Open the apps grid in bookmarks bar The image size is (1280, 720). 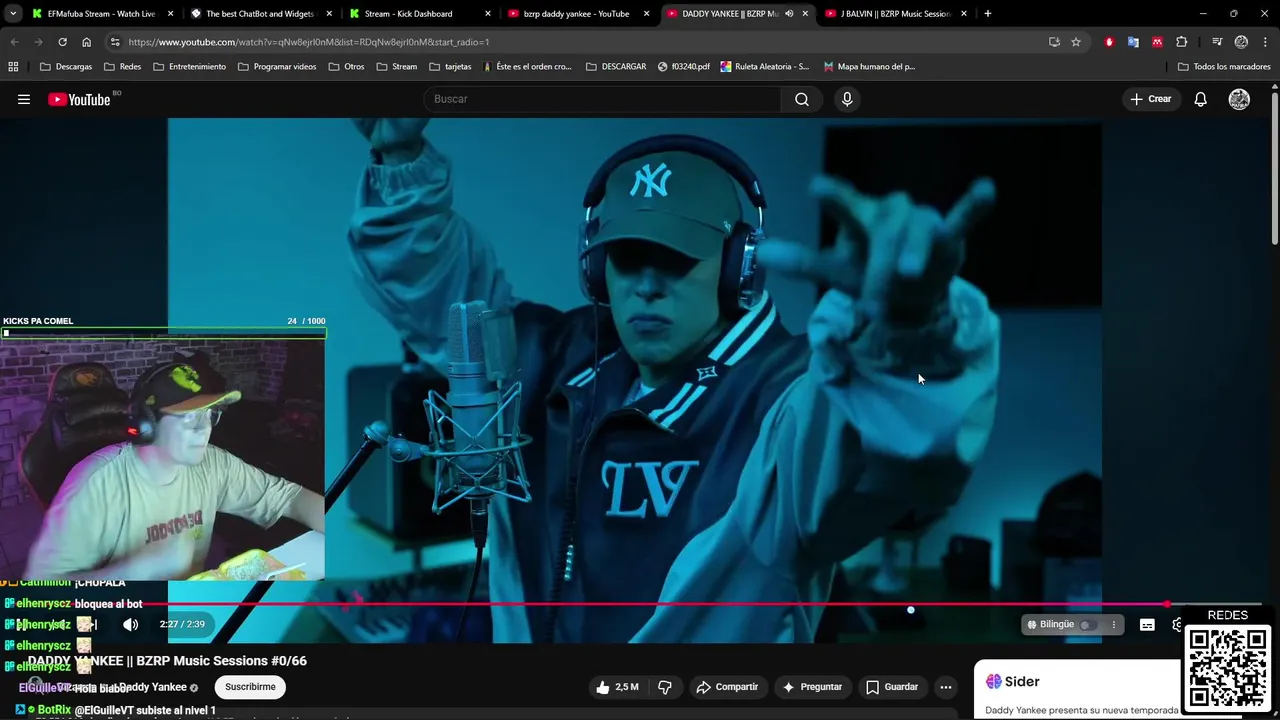coord(13,67)
